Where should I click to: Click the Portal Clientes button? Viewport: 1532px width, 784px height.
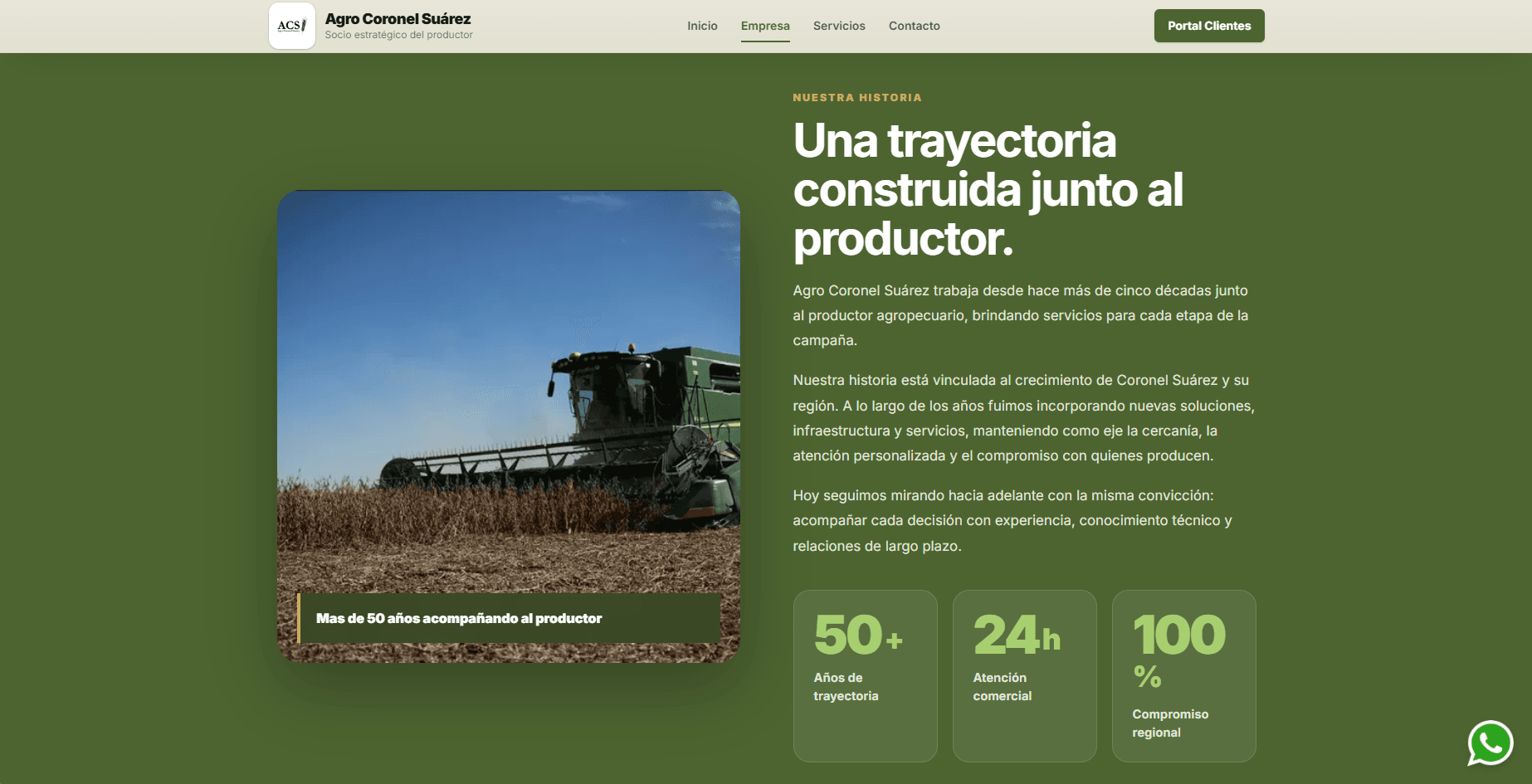coord(1209,26)
